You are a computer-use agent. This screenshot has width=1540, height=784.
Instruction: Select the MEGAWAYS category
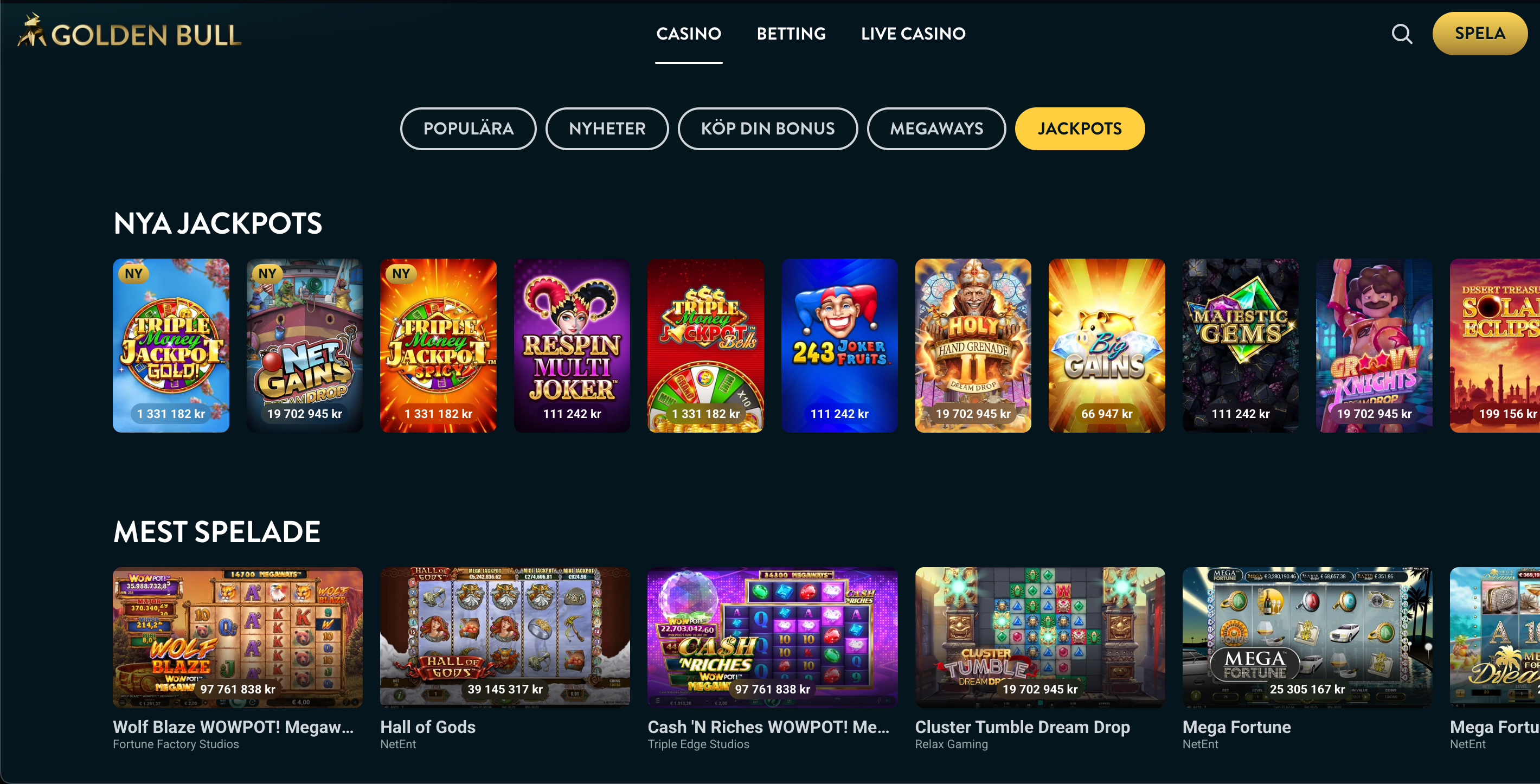tap(936, 128)
